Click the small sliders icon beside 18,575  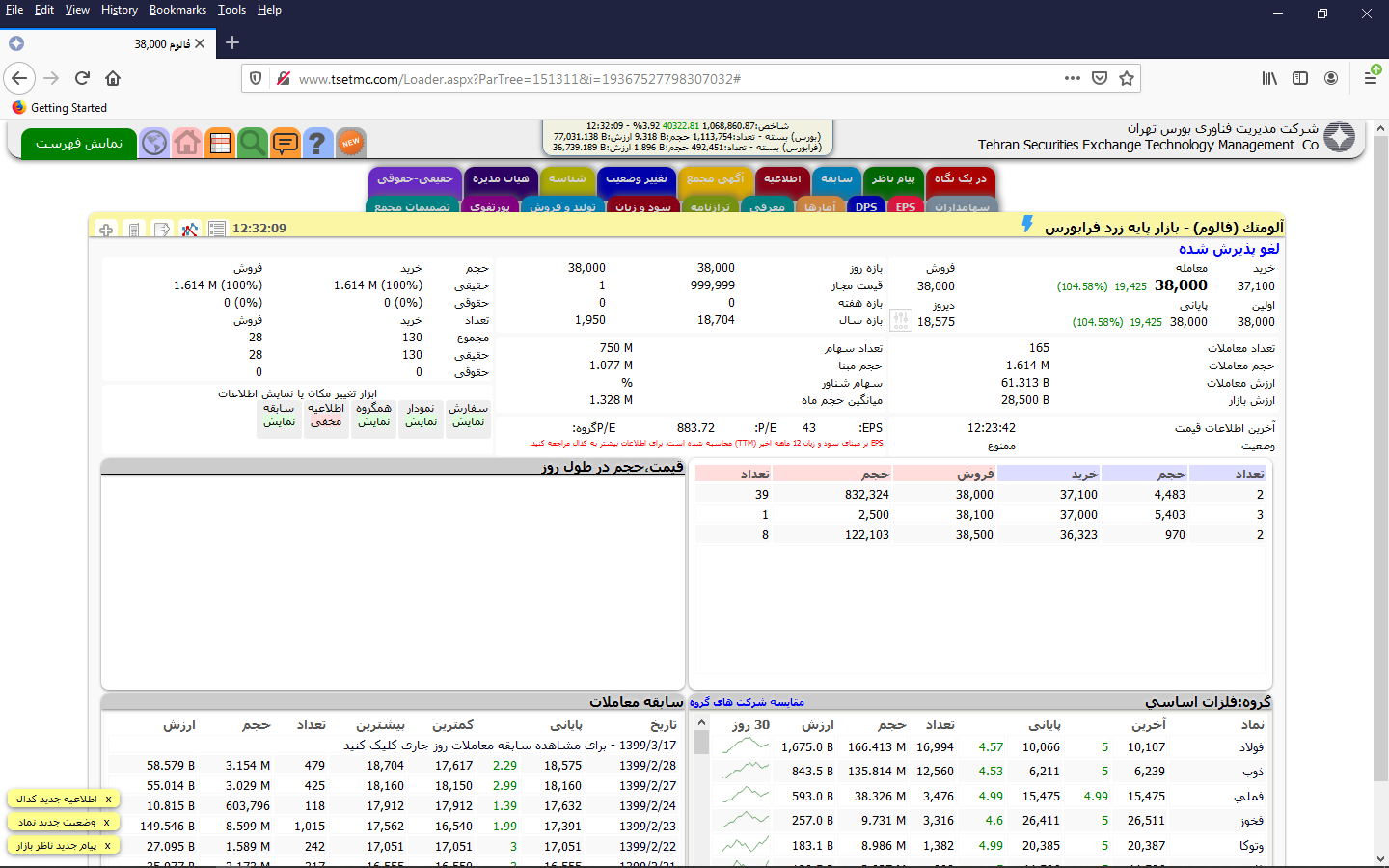(901, 320)
